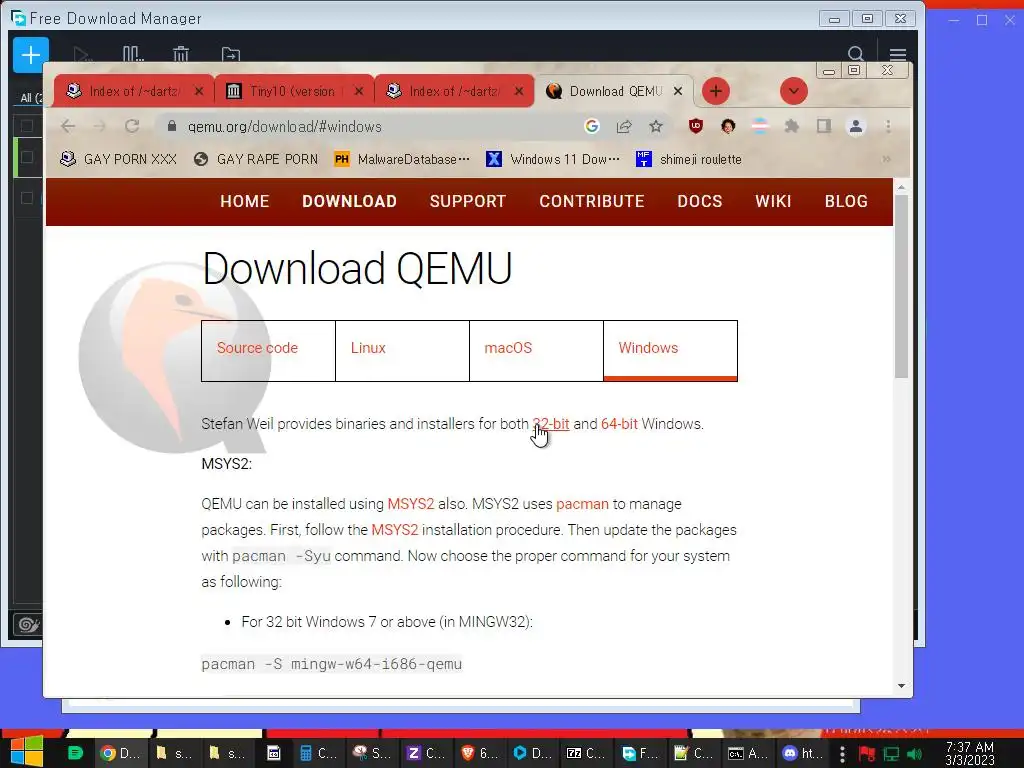Open the MSYS2 link before 'also'
Viewport: 1024px width, 768px height.
click(411, 504)
